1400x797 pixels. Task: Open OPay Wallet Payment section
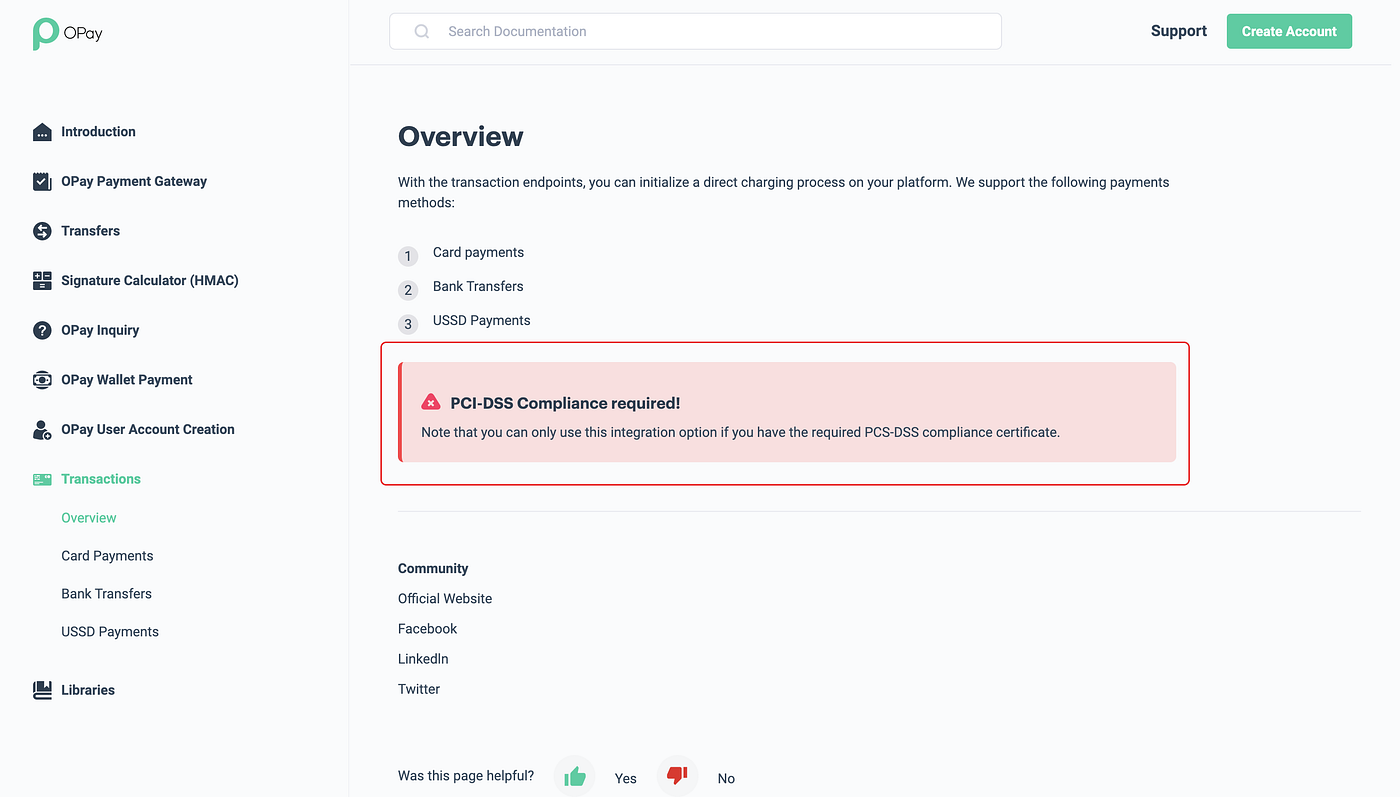point(127,380)
